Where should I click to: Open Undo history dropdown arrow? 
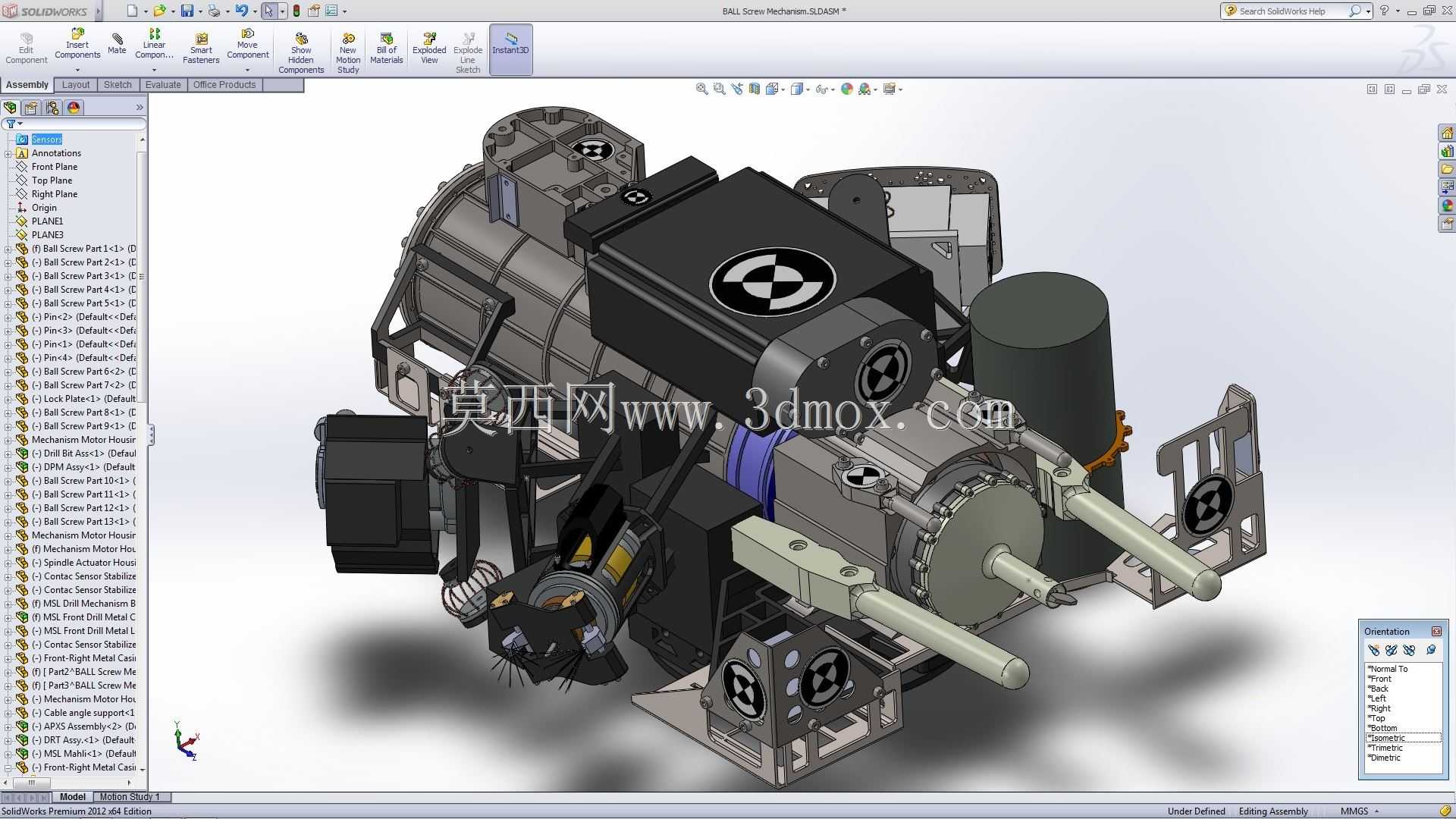tap(255, 11)
